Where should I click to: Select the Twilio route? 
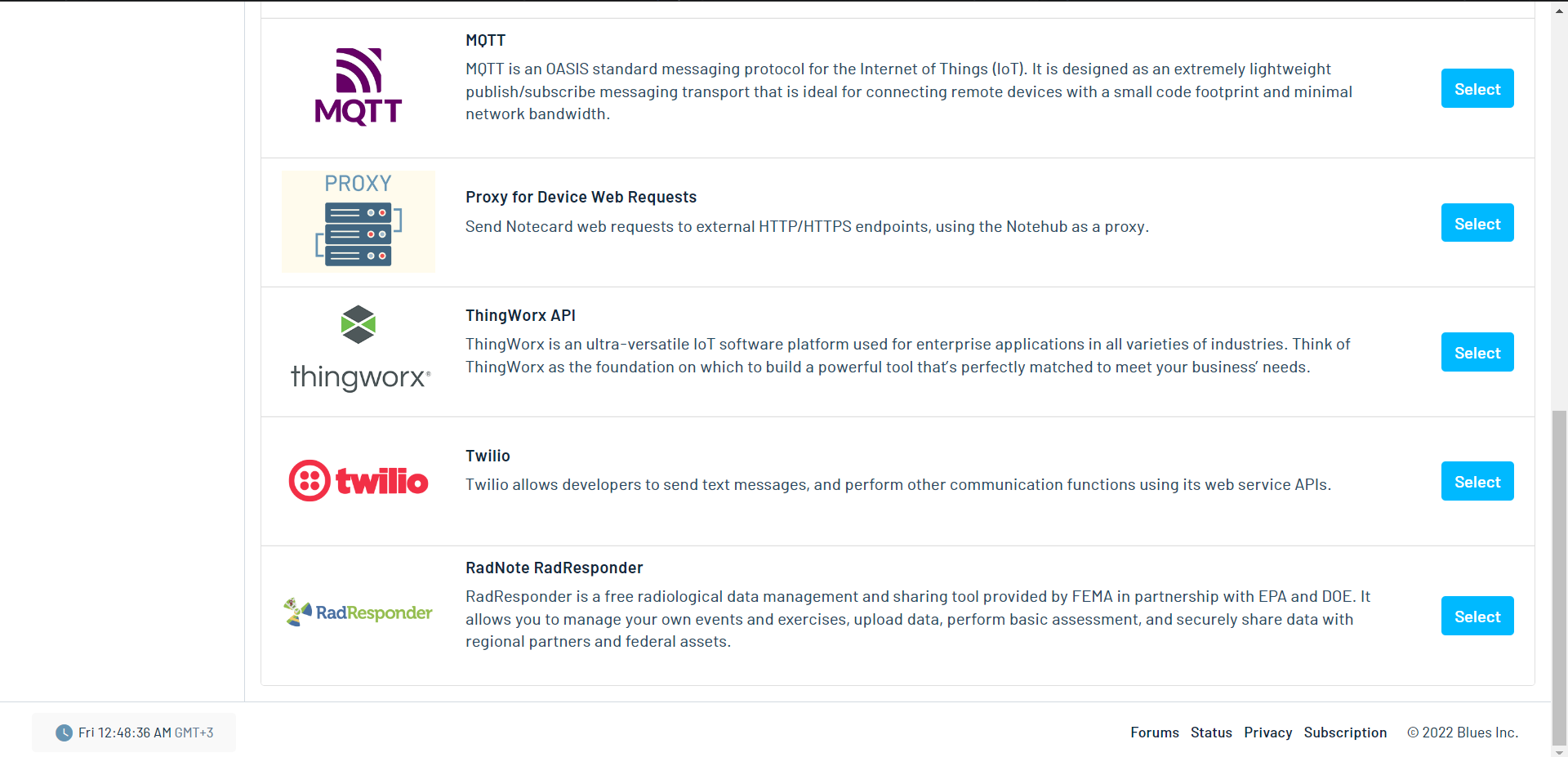1477,481
